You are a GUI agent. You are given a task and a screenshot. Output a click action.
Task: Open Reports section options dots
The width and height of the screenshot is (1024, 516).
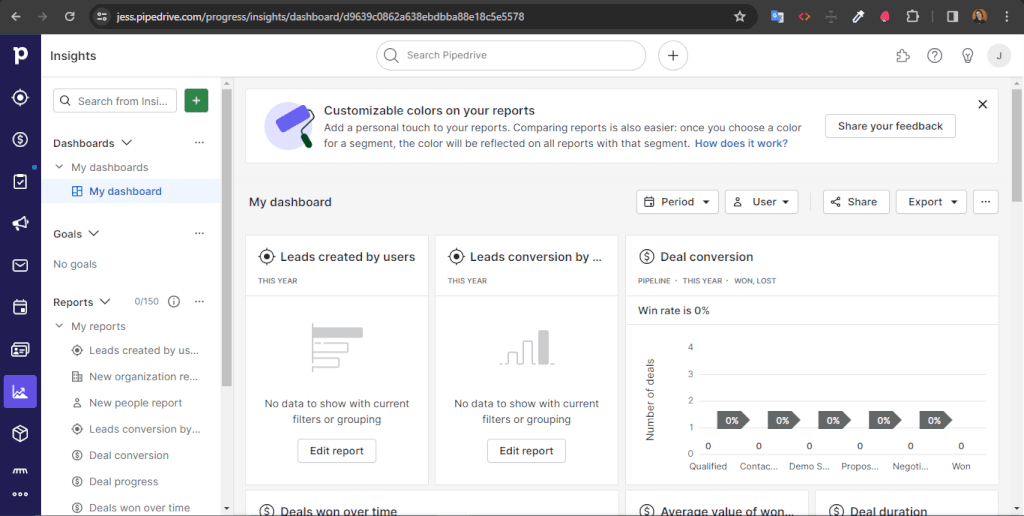click(x=199, y=302)
